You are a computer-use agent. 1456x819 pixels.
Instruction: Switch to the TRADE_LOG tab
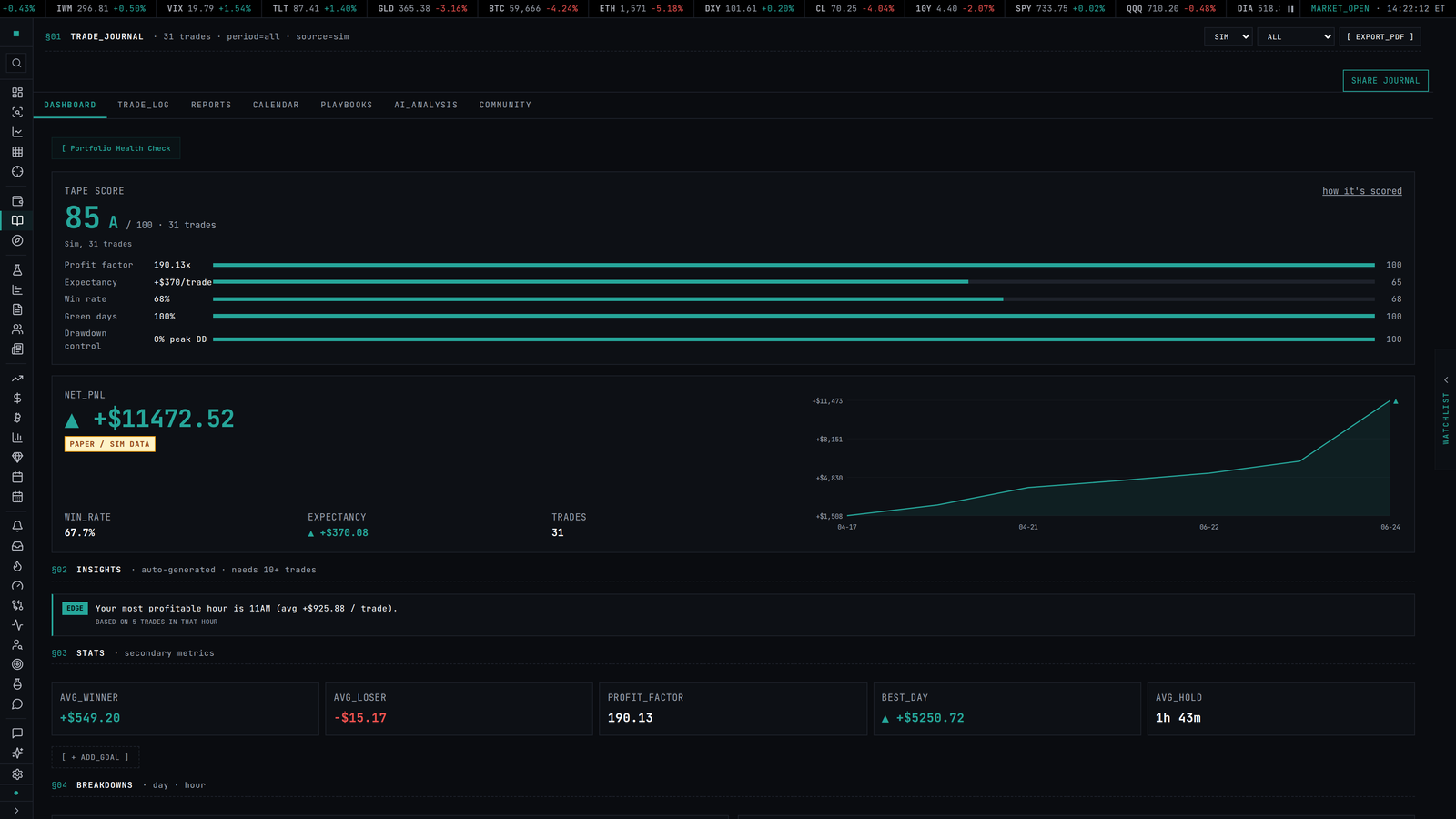[x=143, y=106]
